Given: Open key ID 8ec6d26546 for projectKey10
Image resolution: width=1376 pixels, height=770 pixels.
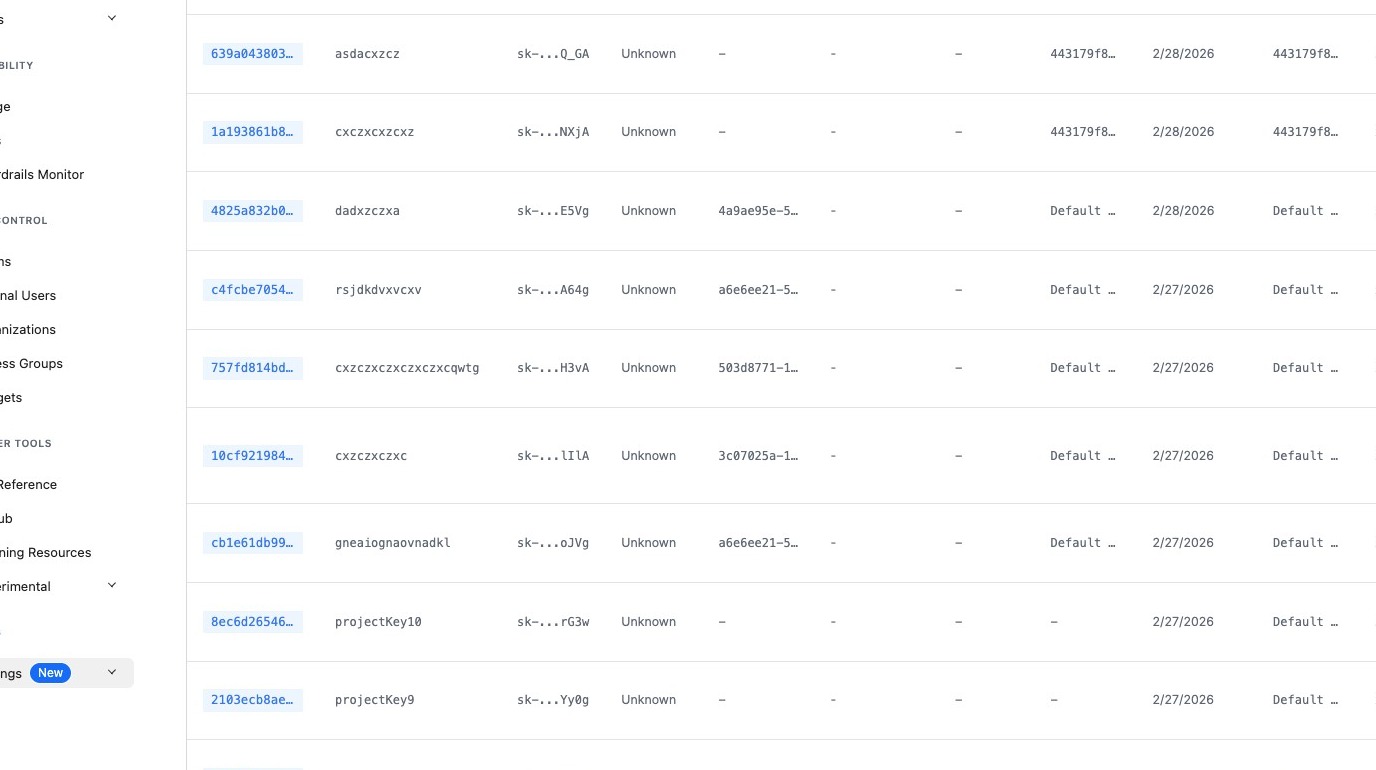Looking at the screenshot, I should coord(252,622).
